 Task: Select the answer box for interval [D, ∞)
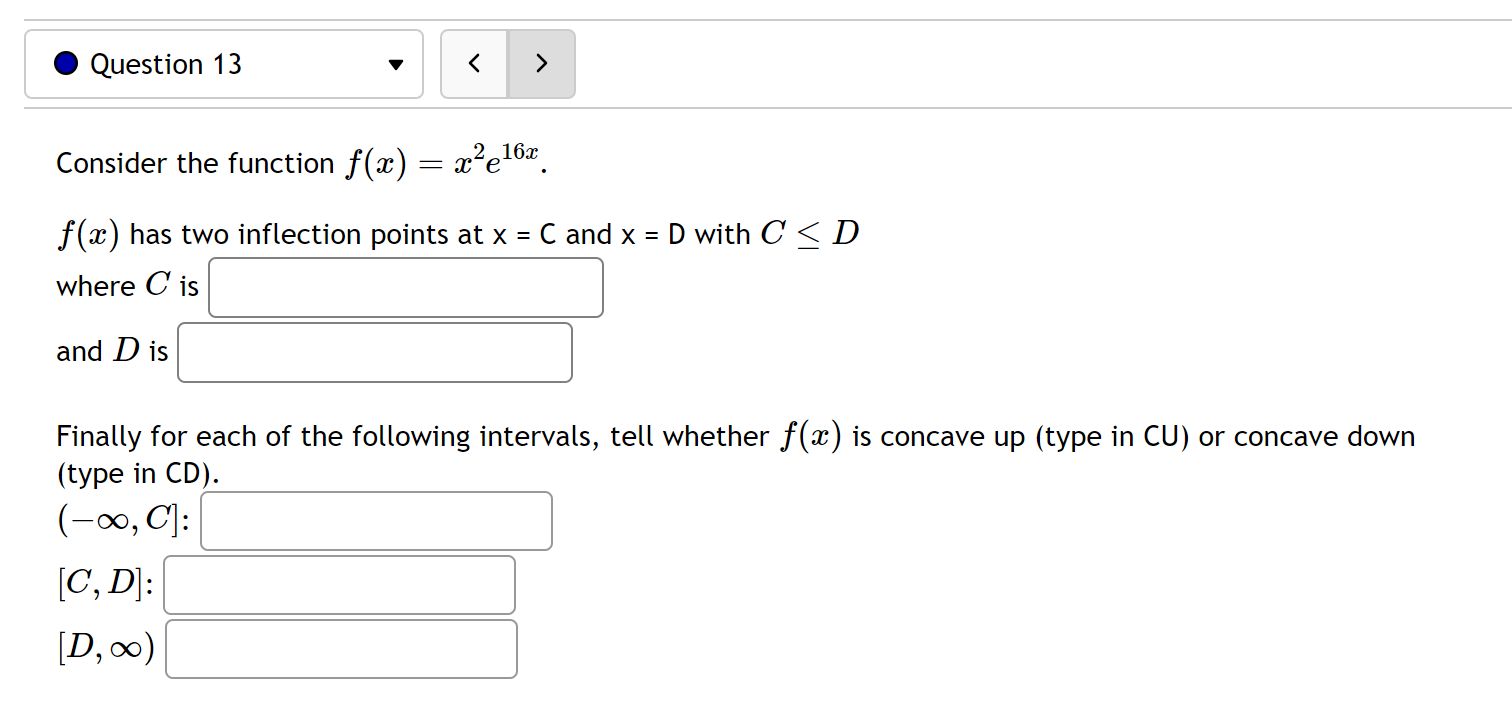pyautogui.click(x=341, y=648)
